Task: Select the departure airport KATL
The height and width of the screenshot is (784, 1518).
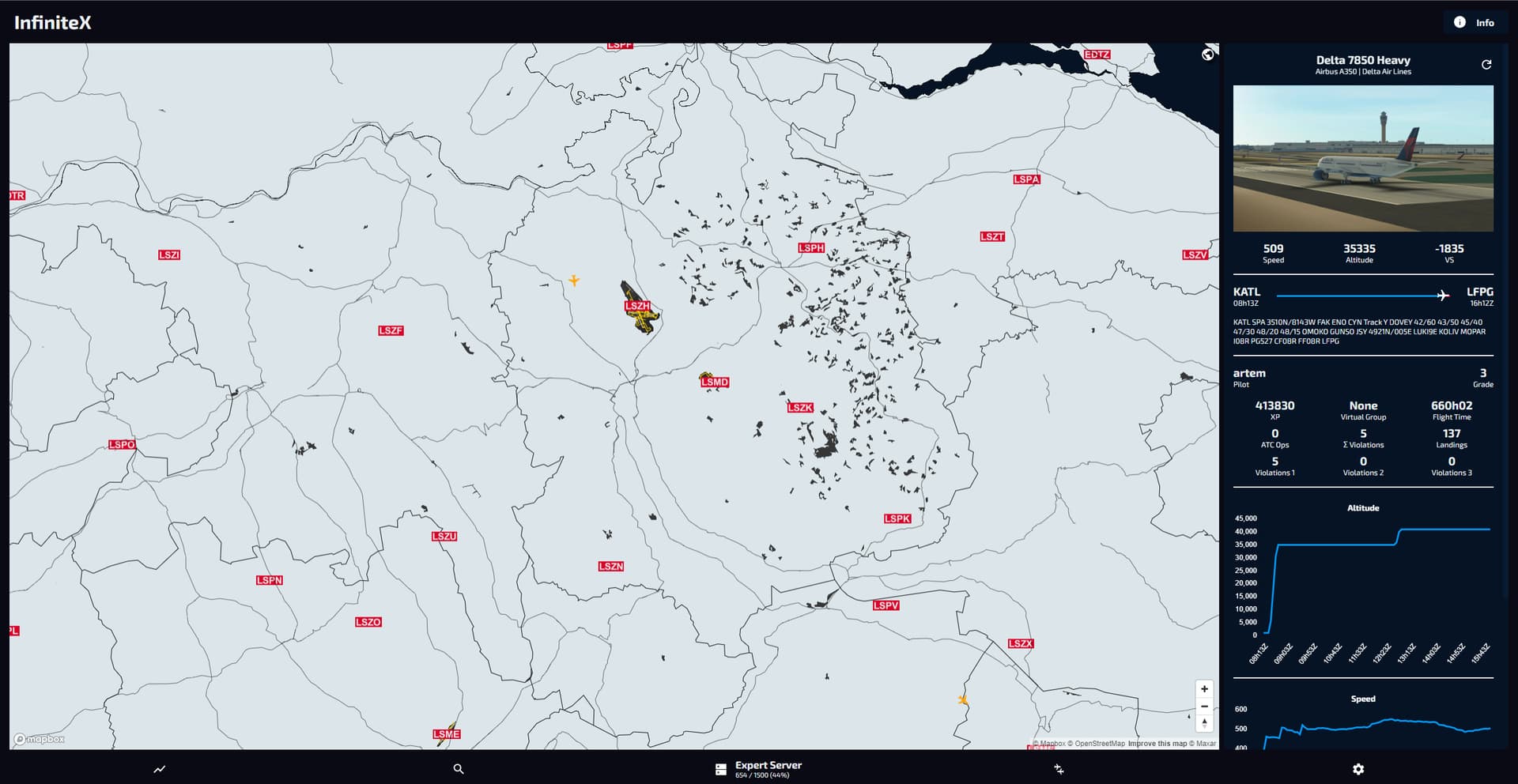Action: tap(1247, 292)
